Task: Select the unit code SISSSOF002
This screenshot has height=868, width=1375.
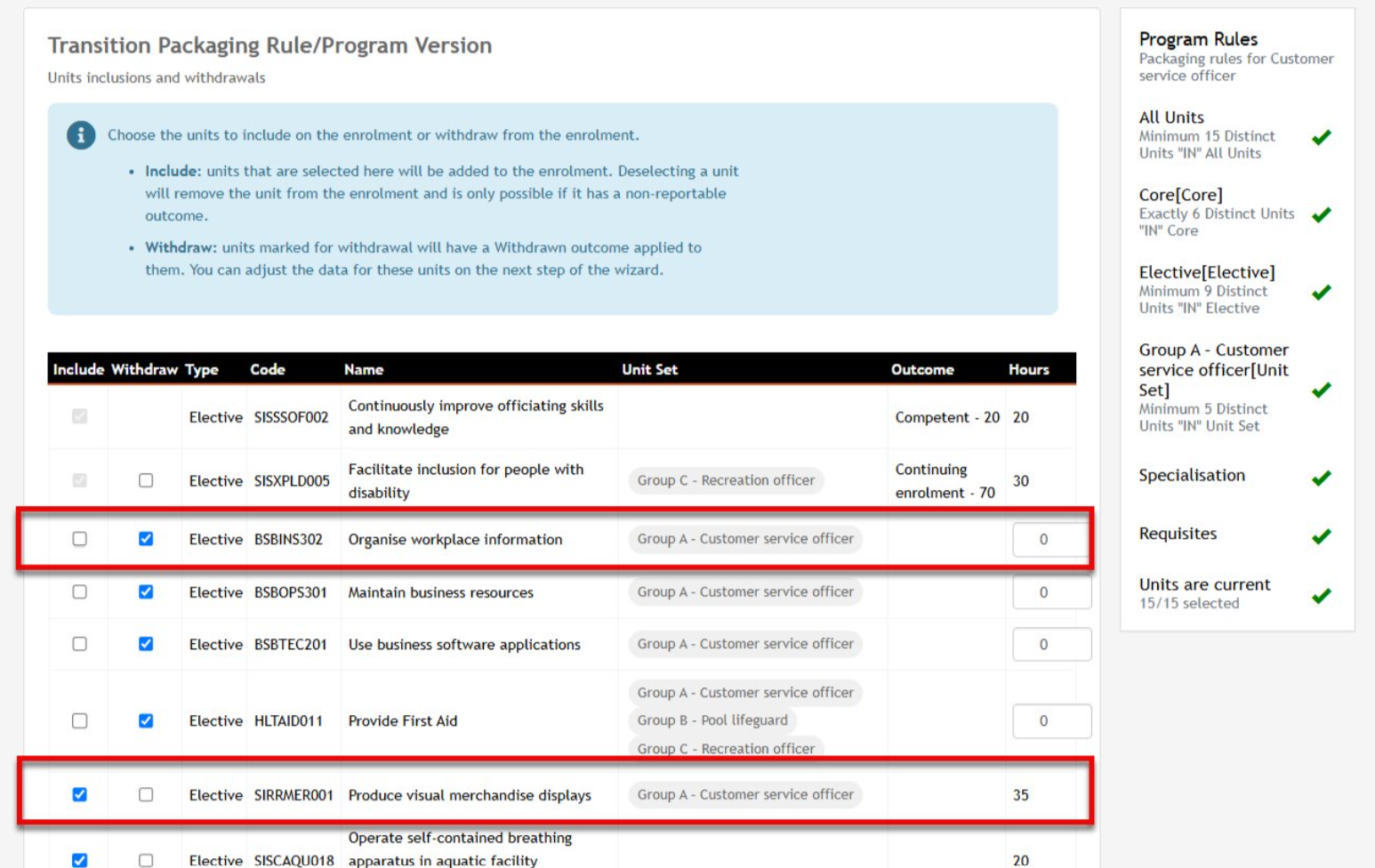Action: 291,418
